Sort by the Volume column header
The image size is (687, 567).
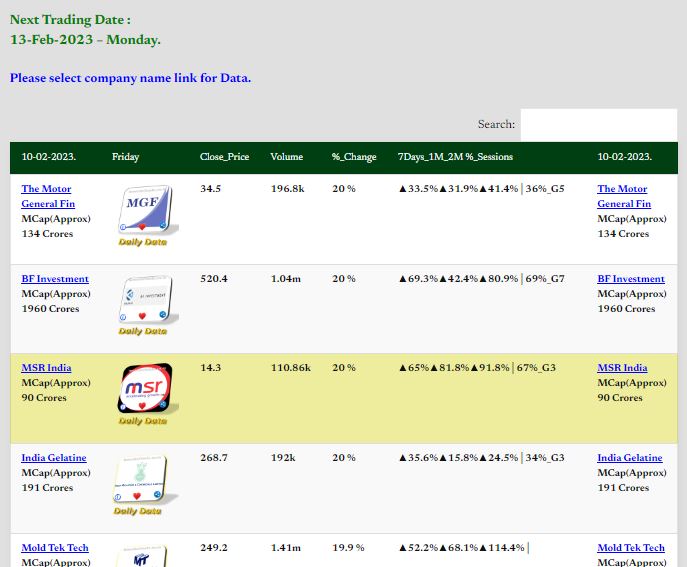pyautogui.click(x=287, y=157)
